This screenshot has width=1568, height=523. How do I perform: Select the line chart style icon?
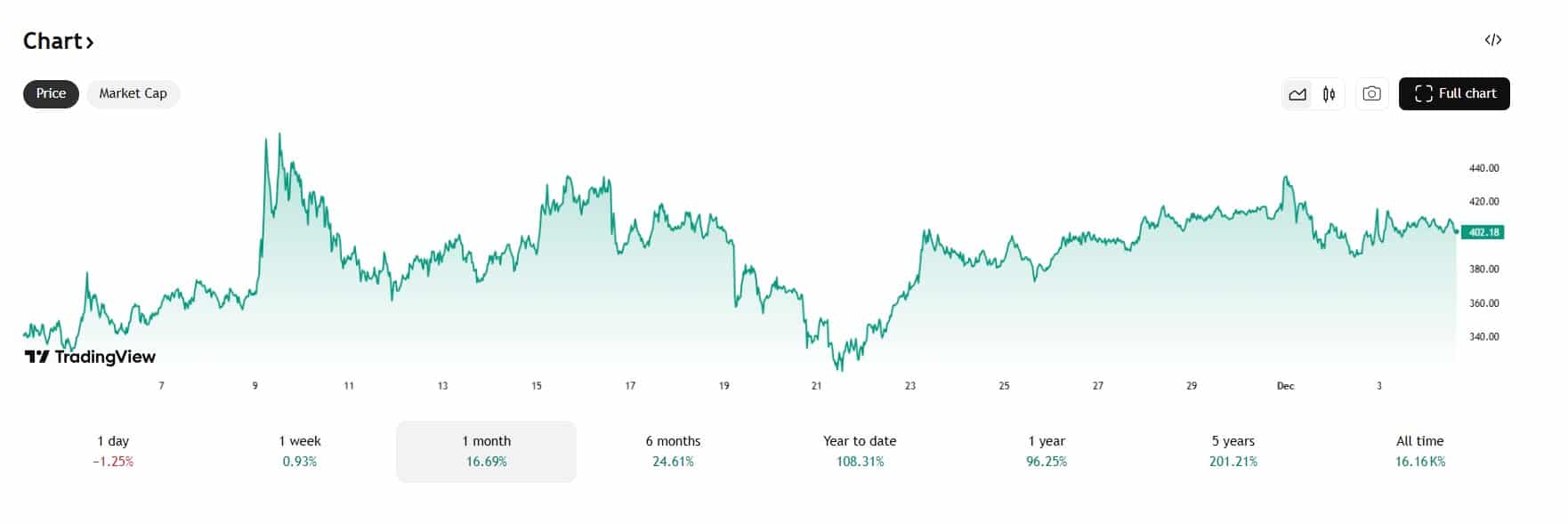tap(1299, 93)
